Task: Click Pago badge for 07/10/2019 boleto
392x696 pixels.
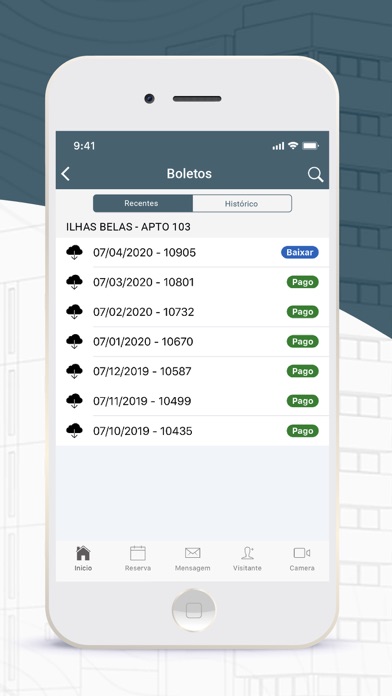Action: (303, 431)
